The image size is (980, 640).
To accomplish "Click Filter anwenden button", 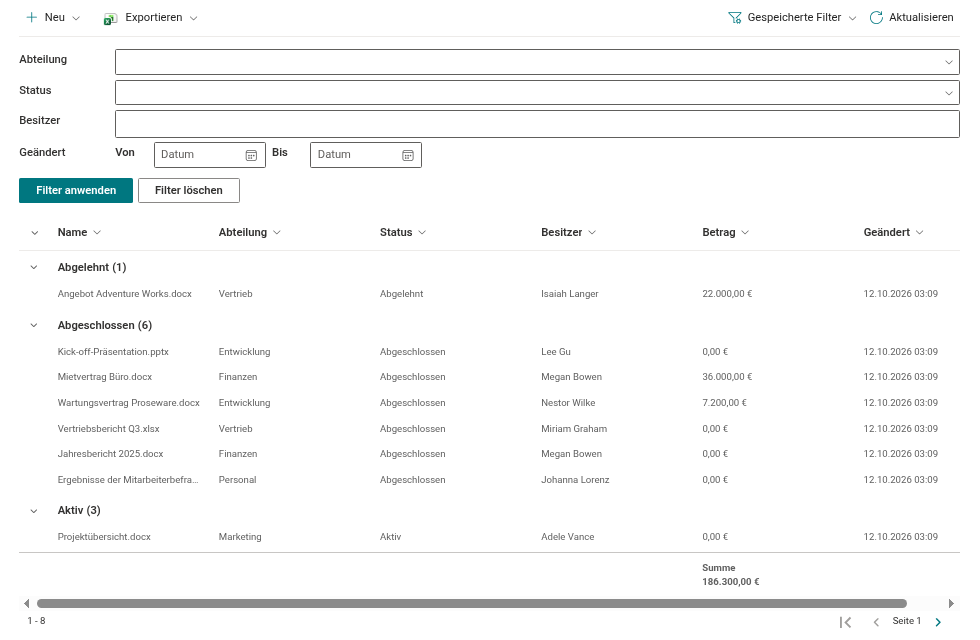I will pos(76,191).
